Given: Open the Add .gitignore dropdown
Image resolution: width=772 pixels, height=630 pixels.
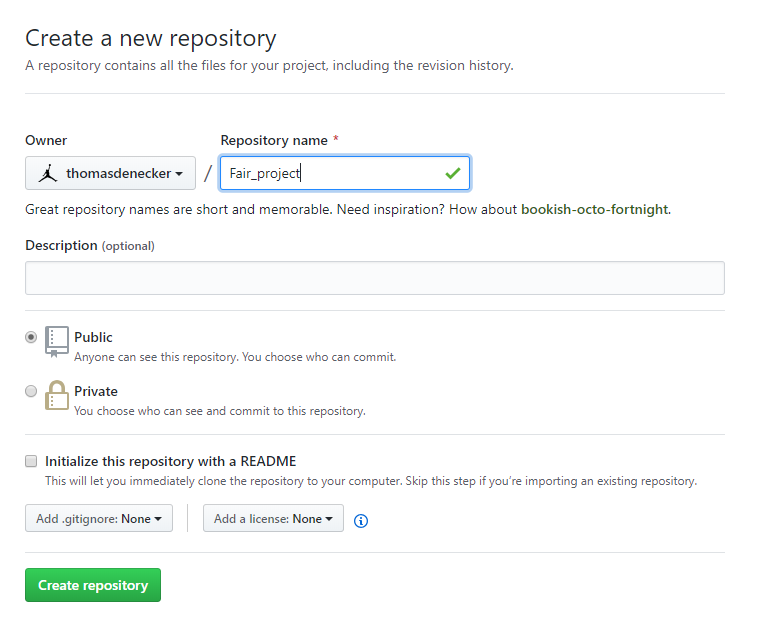Looking at the screenshot, I should click(x=99, y=518).
